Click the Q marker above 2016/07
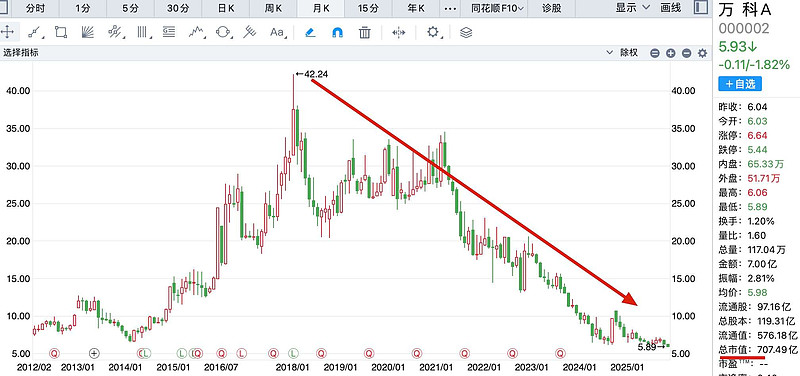The height and width of the screenshot is (376, 800). [x=221, y=353]
